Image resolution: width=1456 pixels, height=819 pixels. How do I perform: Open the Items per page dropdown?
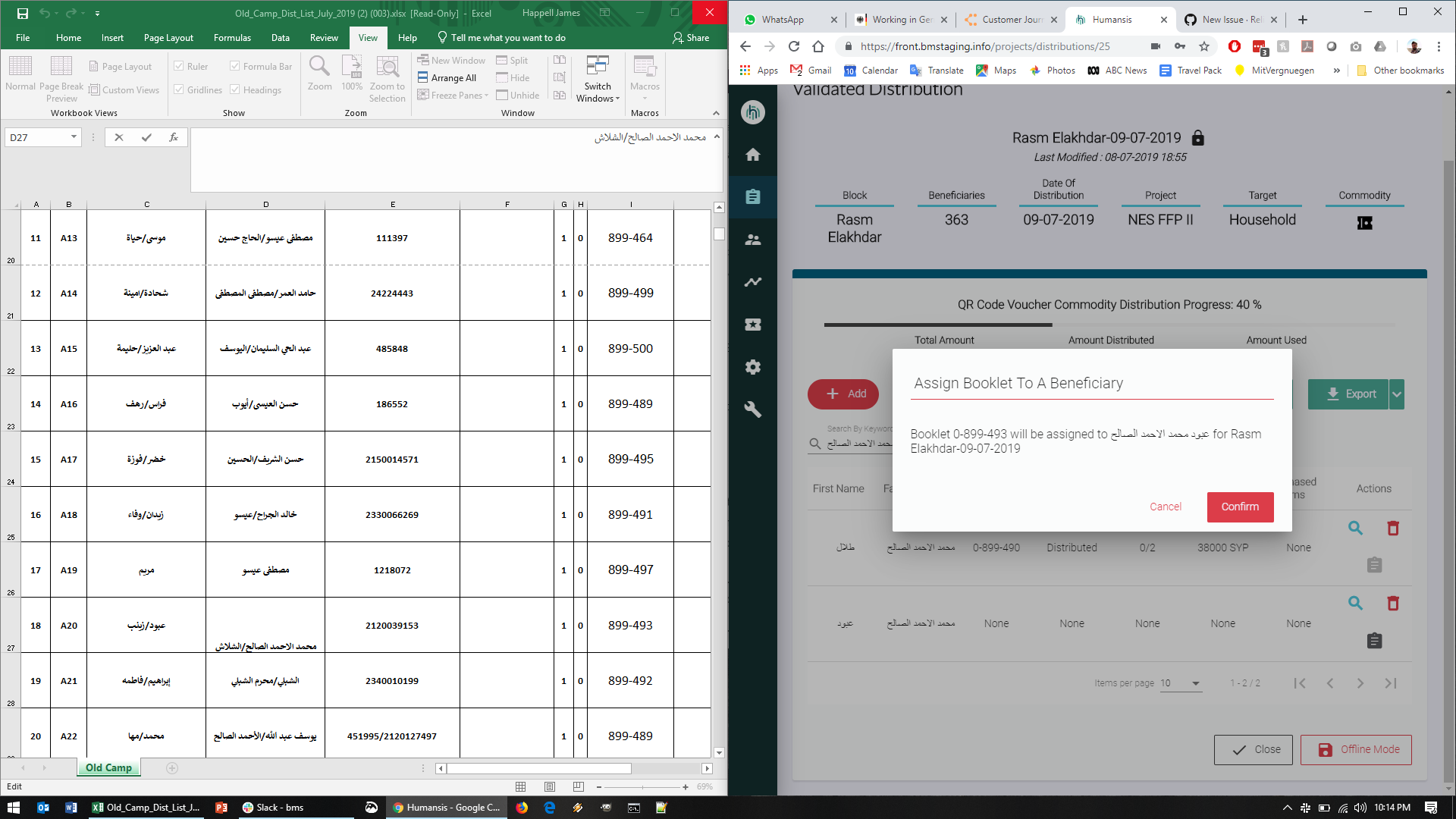click(x=1181, y=683)
